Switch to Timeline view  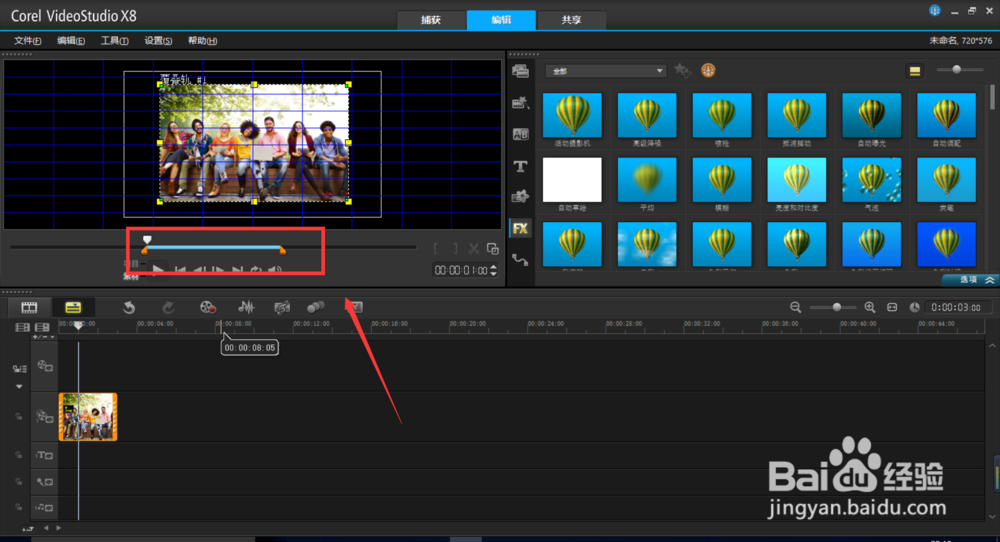coord(73,308)
